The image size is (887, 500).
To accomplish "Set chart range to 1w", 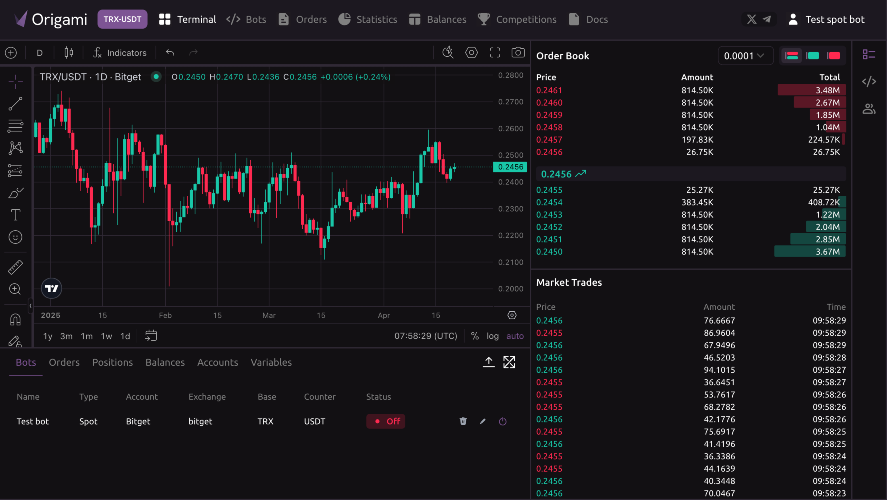I will (106, 336).
